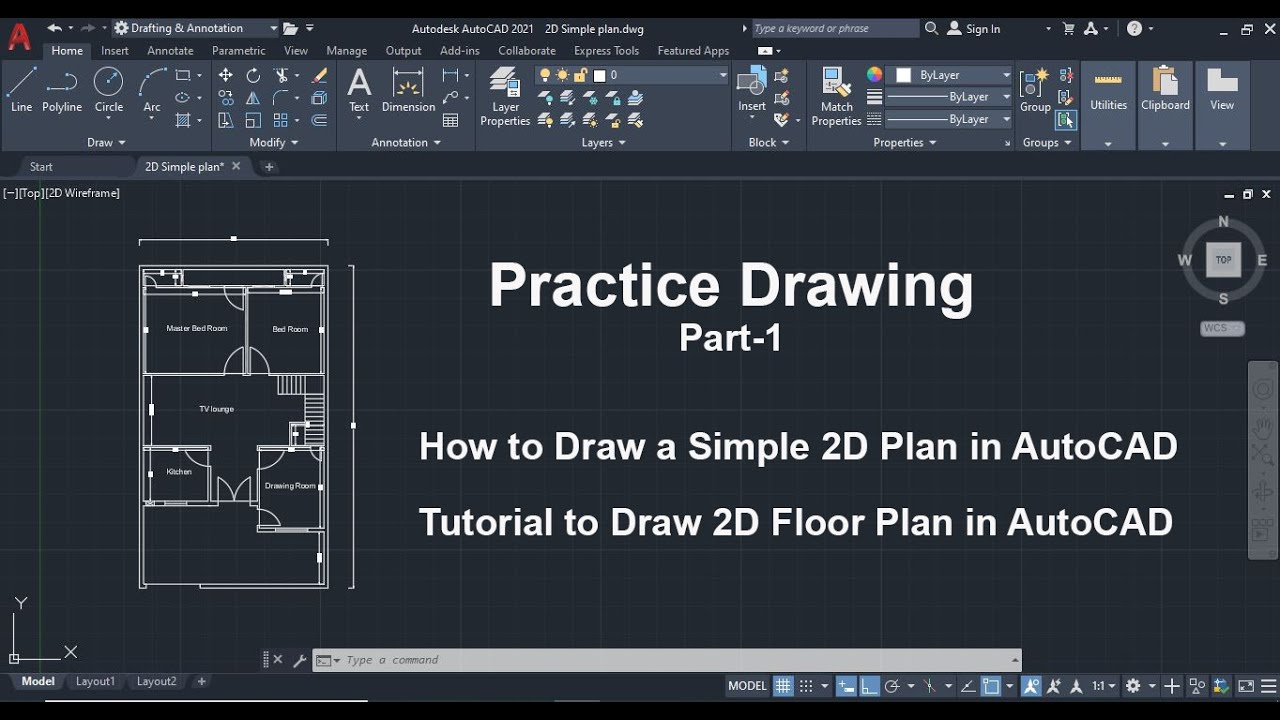Select the Polyline tool
Viewport: 1280px width, 720px height.
point(62,90)
